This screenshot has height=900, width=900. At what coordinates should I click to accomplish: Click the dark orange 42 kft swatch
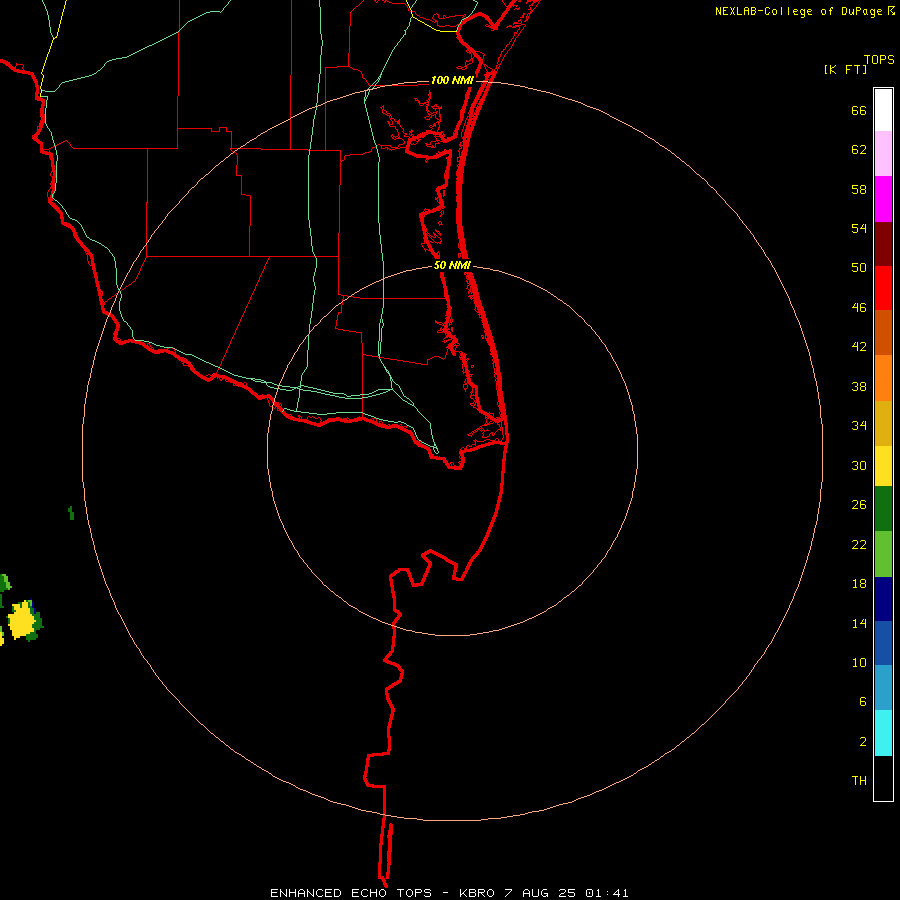[883, 333]
